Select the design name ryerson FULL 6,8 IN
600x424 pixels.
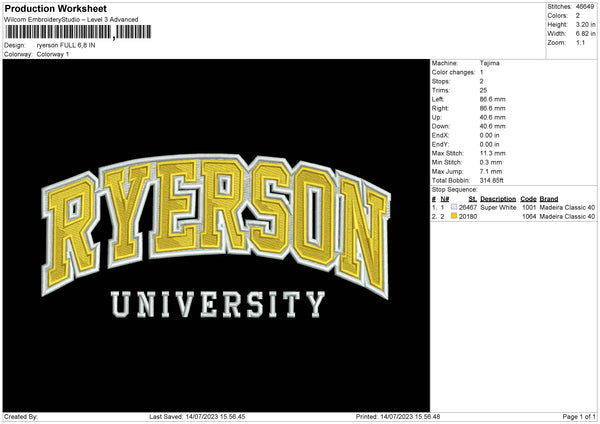point(66,45)
